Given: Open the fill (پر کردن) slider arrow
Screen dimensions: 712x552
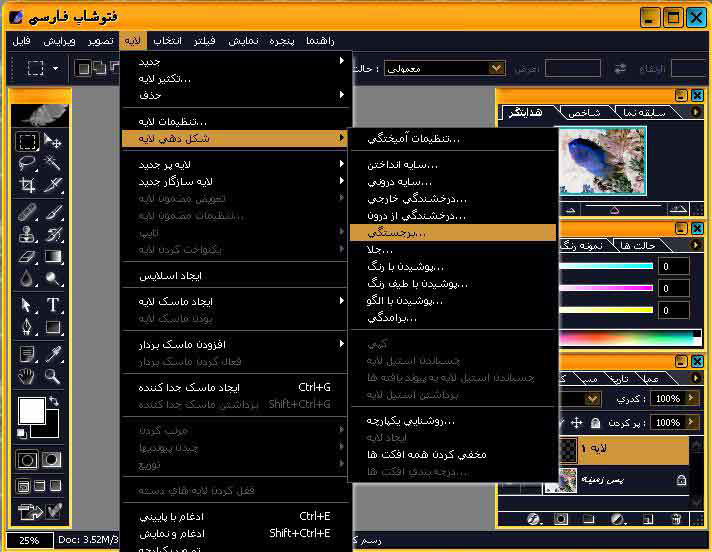Looking at the screenshot, I should pyautogui.click(x=691, y=422).
